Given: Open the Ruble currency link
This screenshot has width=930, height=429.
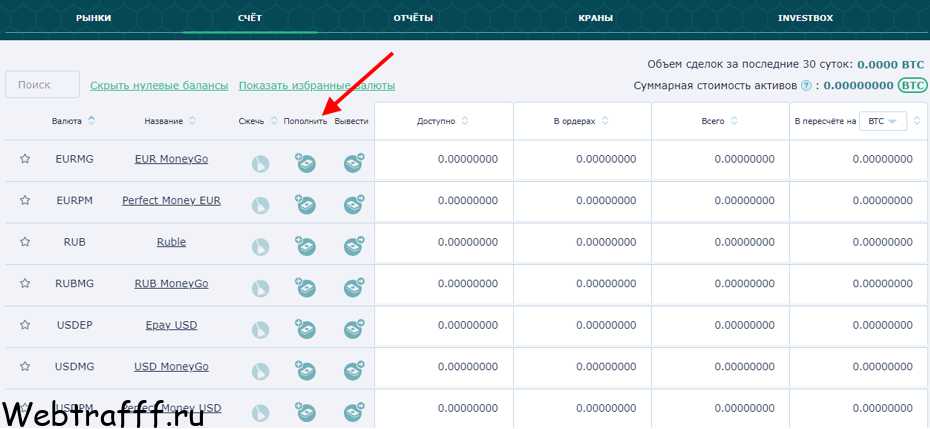Looking at the screenshot, I should coord(171,242).
